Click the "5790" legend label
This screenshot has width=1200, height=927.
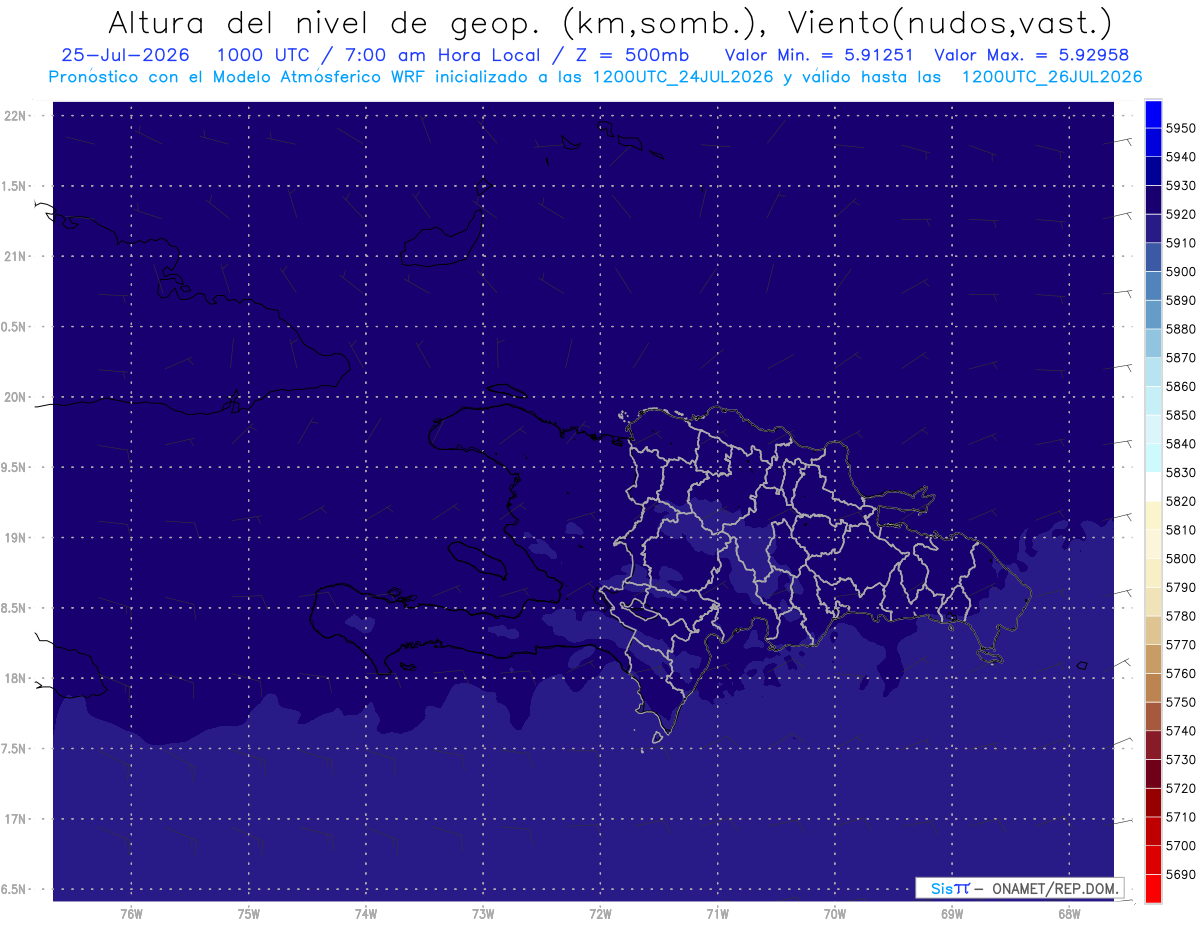click(x=1181, y=587)
